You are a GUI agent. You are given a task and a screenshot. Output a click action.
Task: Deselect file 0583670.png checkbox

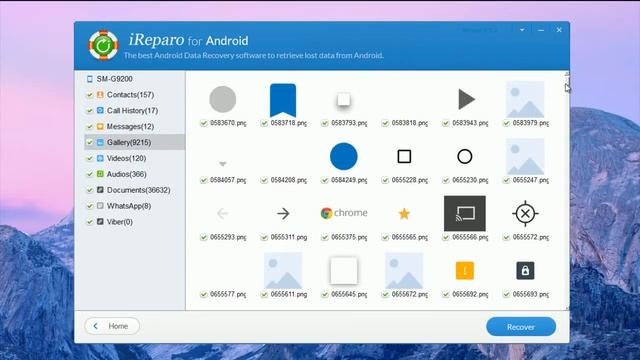(203, 123)
